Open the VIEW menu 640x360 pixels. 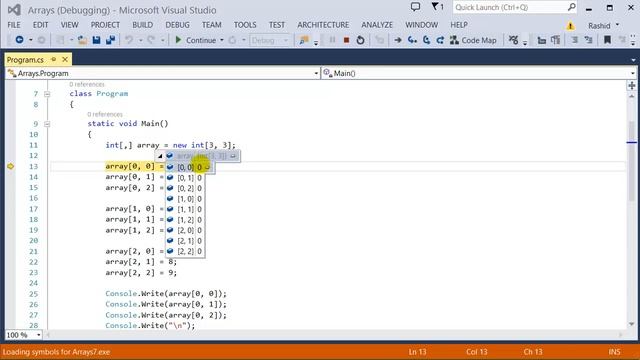coord(69,25)
